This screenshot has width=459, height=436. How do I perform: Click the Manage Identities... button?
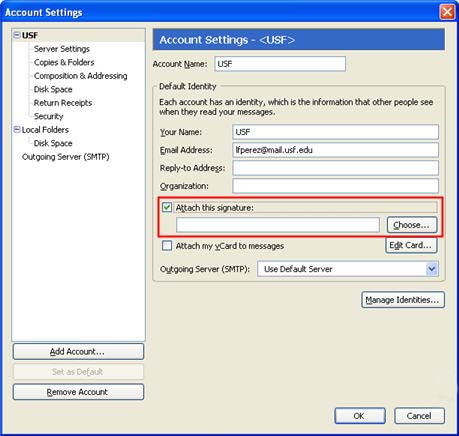(x=403, y=300)
